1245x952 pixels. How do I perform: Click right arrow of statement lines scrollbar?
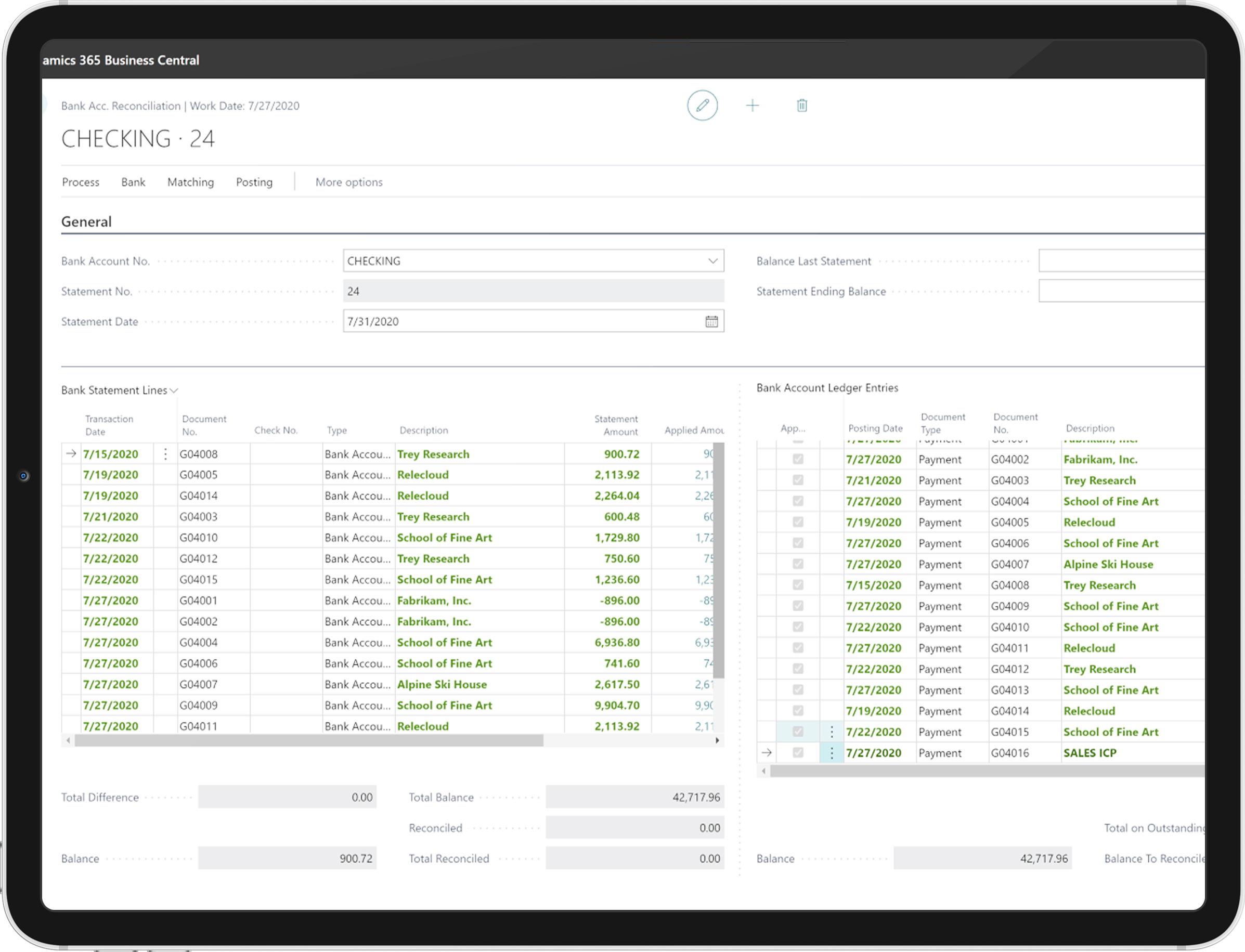pyautogui.click(x=718, y=740)
